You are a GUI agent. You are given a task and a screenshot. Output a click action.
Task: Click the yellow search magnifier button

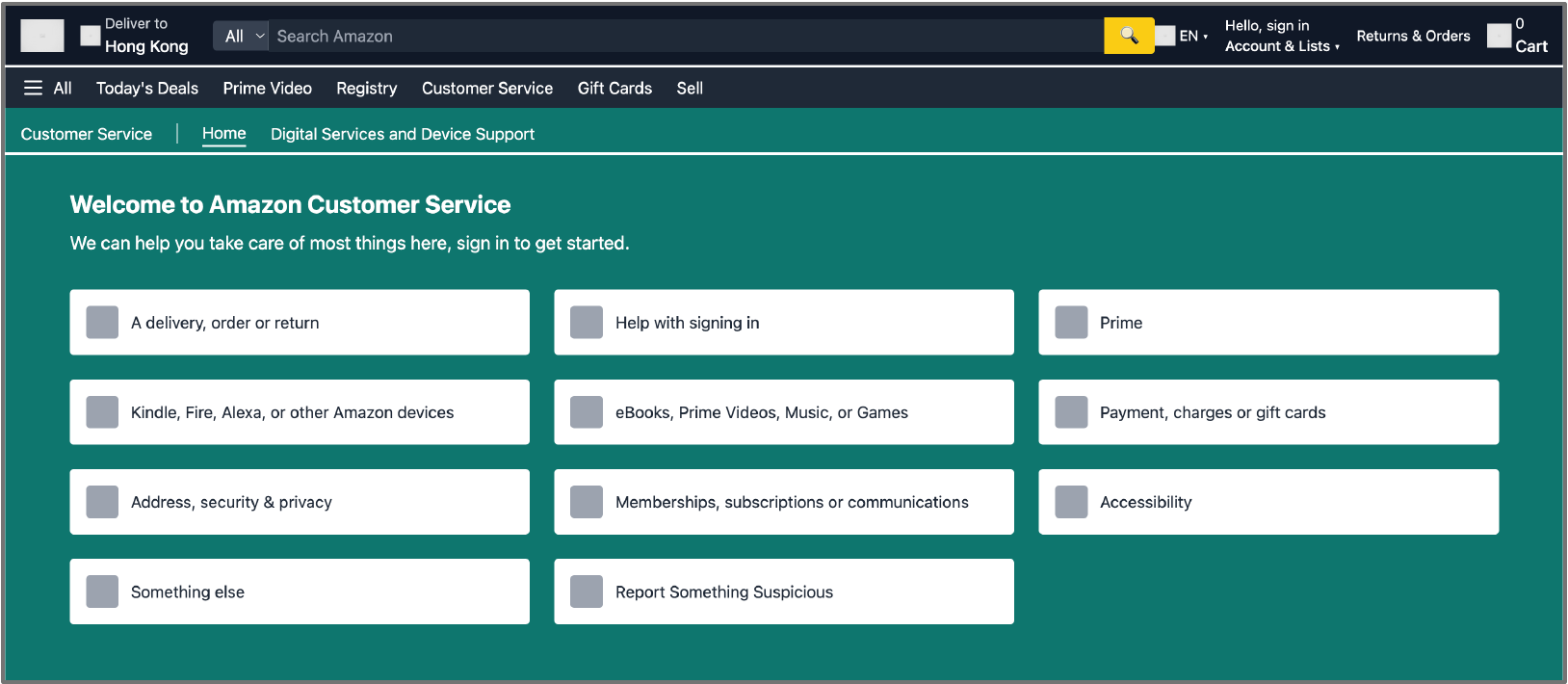pyautogui.click(x=1129, y=36)
